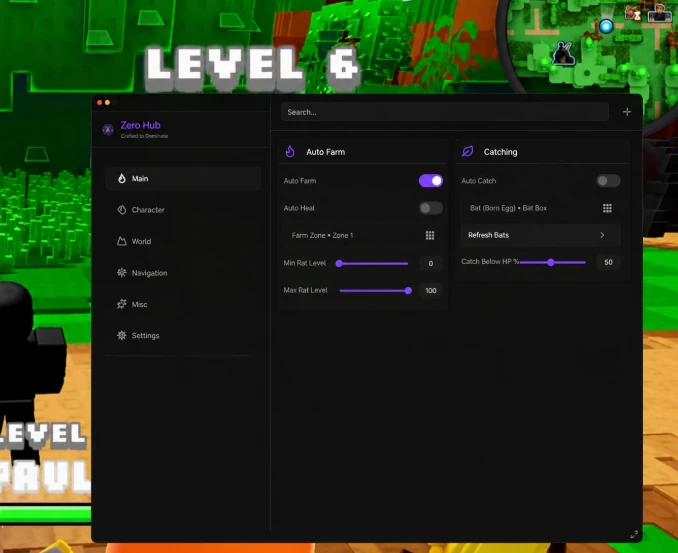
Task: Click the Character sidebar icon
Action: click(x=122, y=210)
